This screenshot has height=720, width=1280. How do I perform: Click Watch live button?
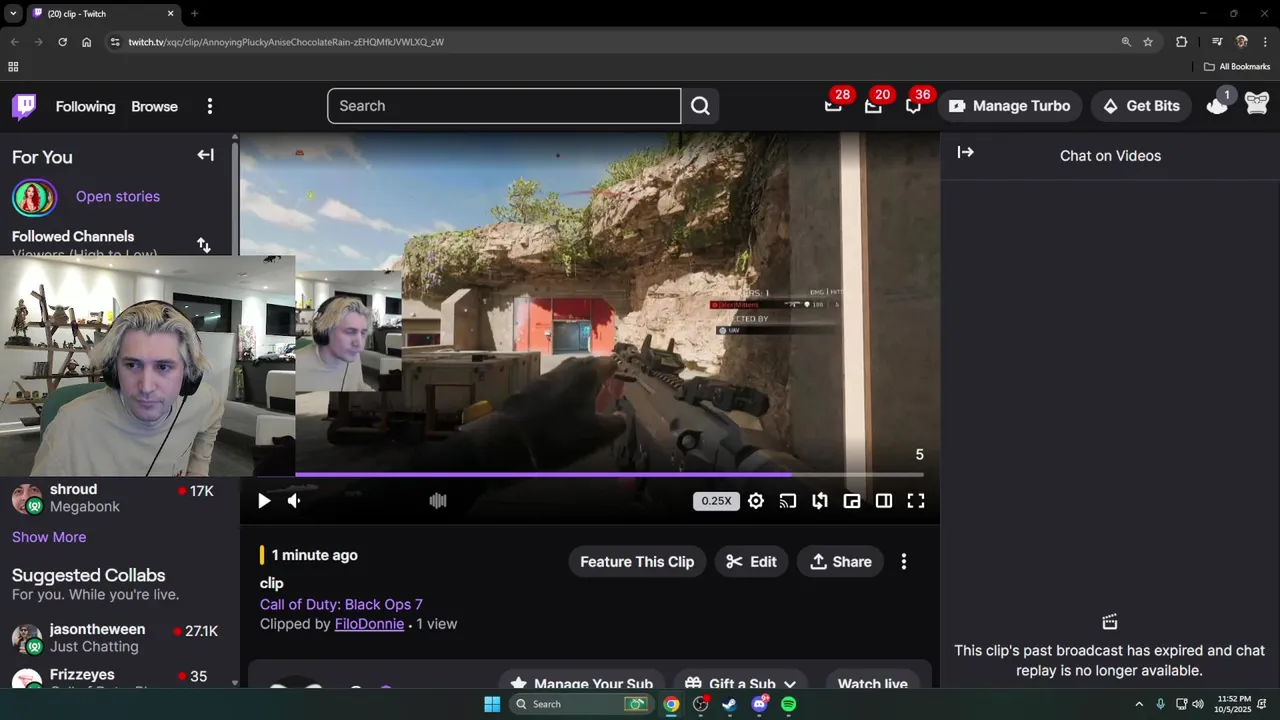(873, 684)
